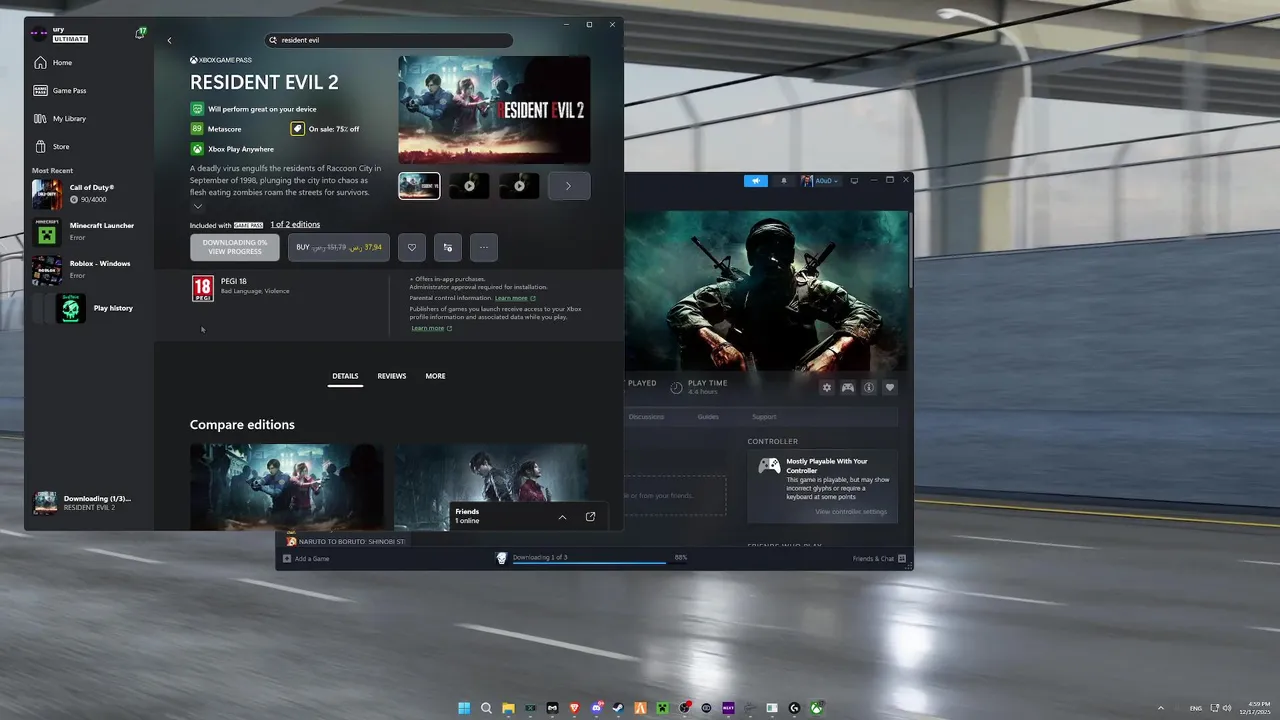Open Game Pass in Xbox sidebar

click(69, 90)
